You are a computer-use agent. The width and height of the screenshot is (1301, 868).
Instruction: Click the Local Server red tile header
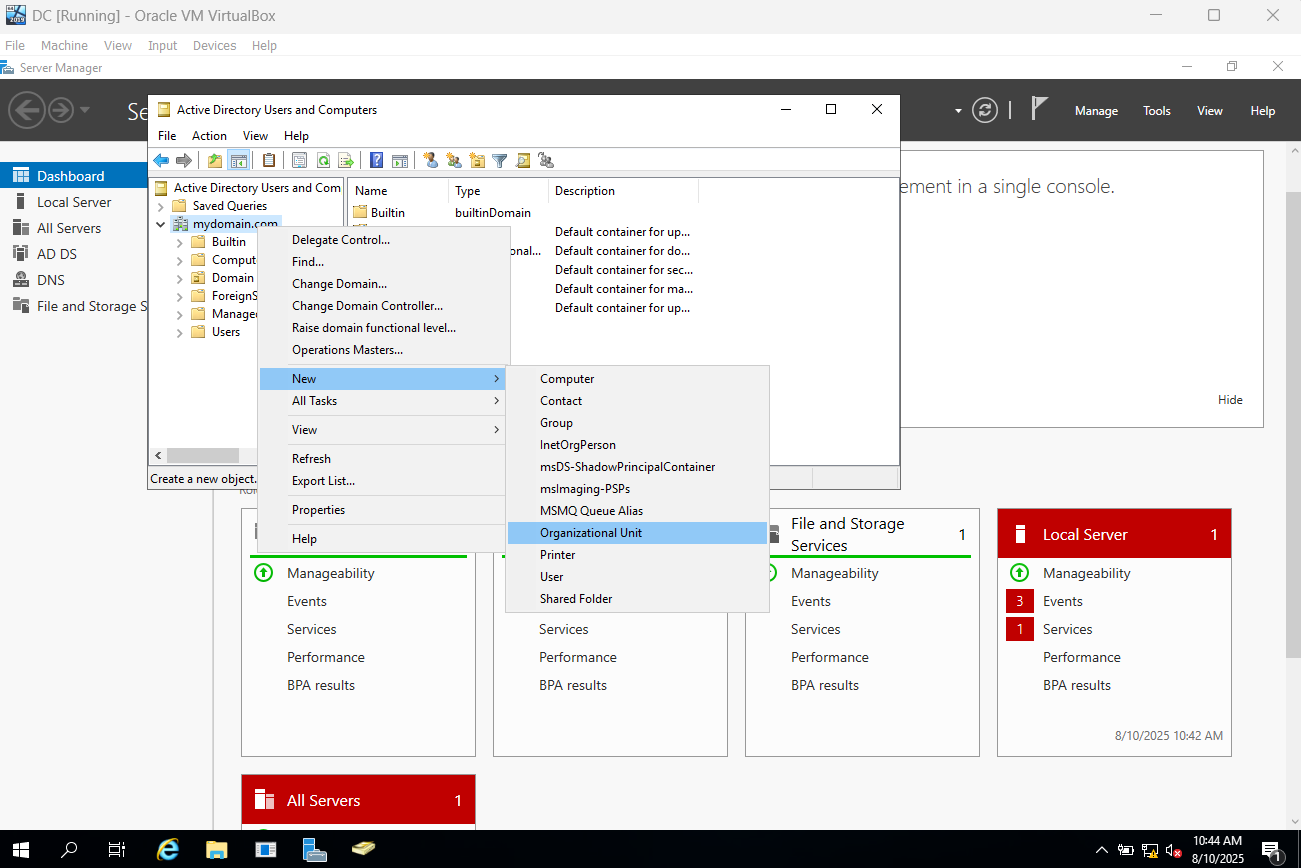pyautogui.click(x=1114, y=534)
